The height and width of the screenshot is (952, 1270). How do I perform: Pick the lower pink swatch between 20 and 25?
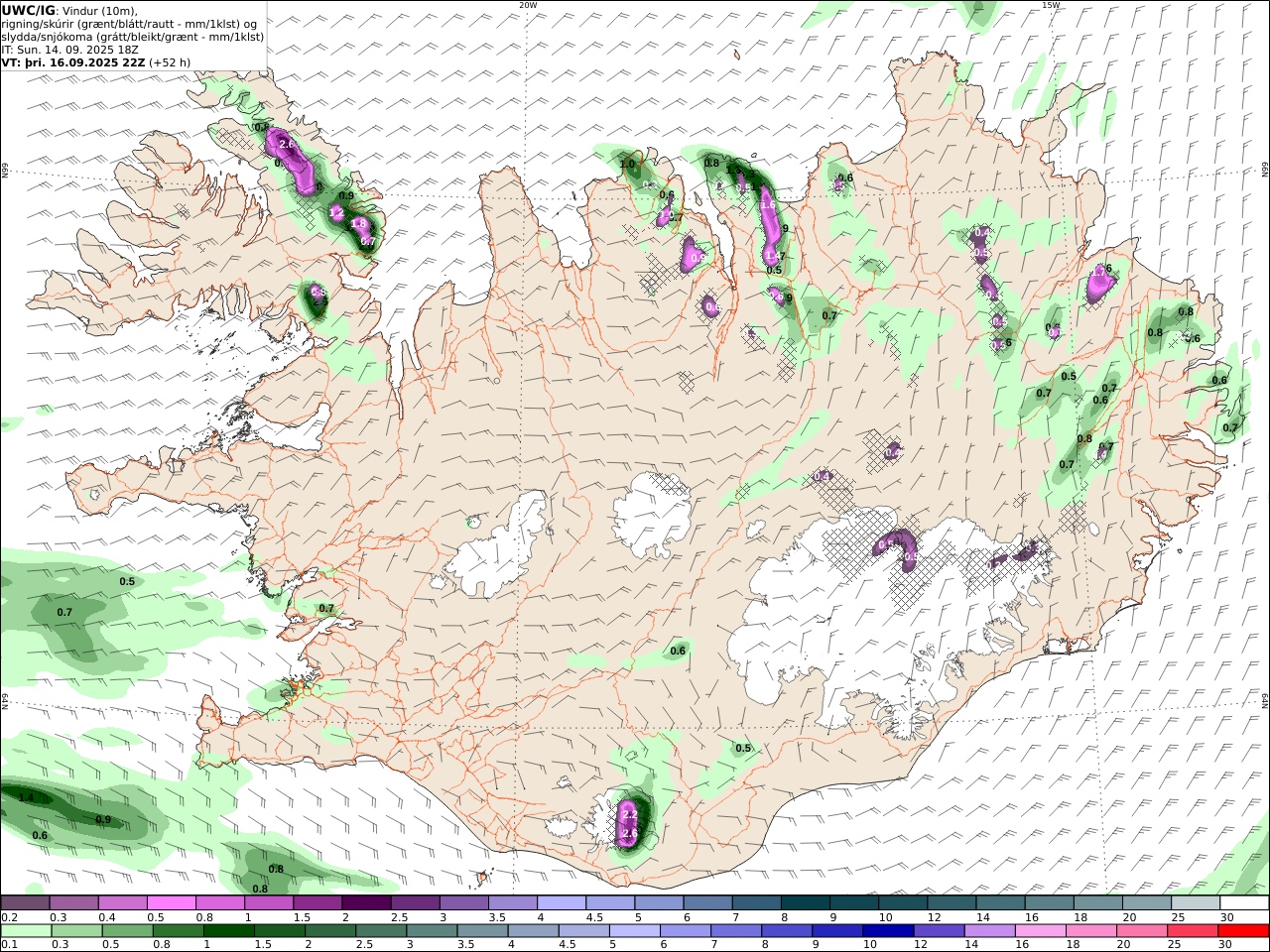pyautogui.click(x=1140, y=930)
